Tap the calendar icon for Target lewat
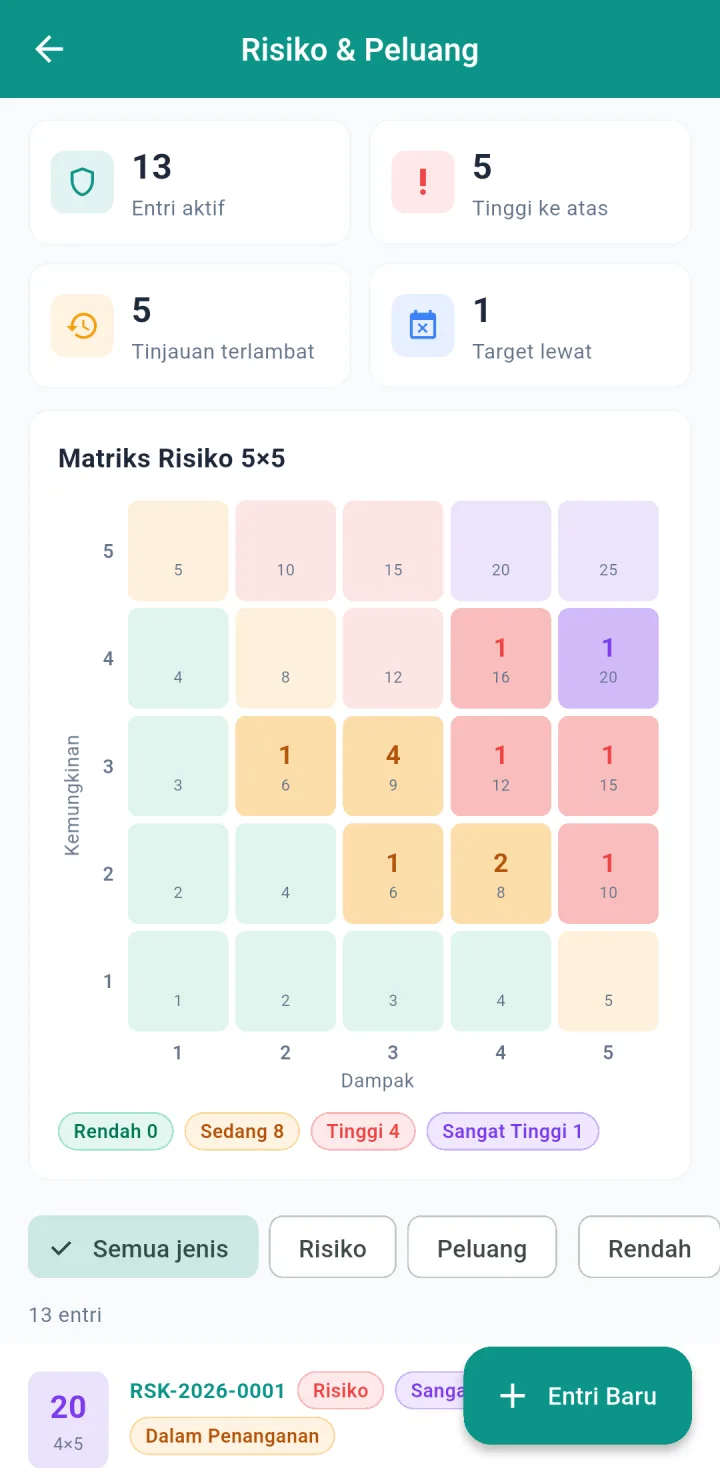The image size is (720, 1468). pos(422,325)
